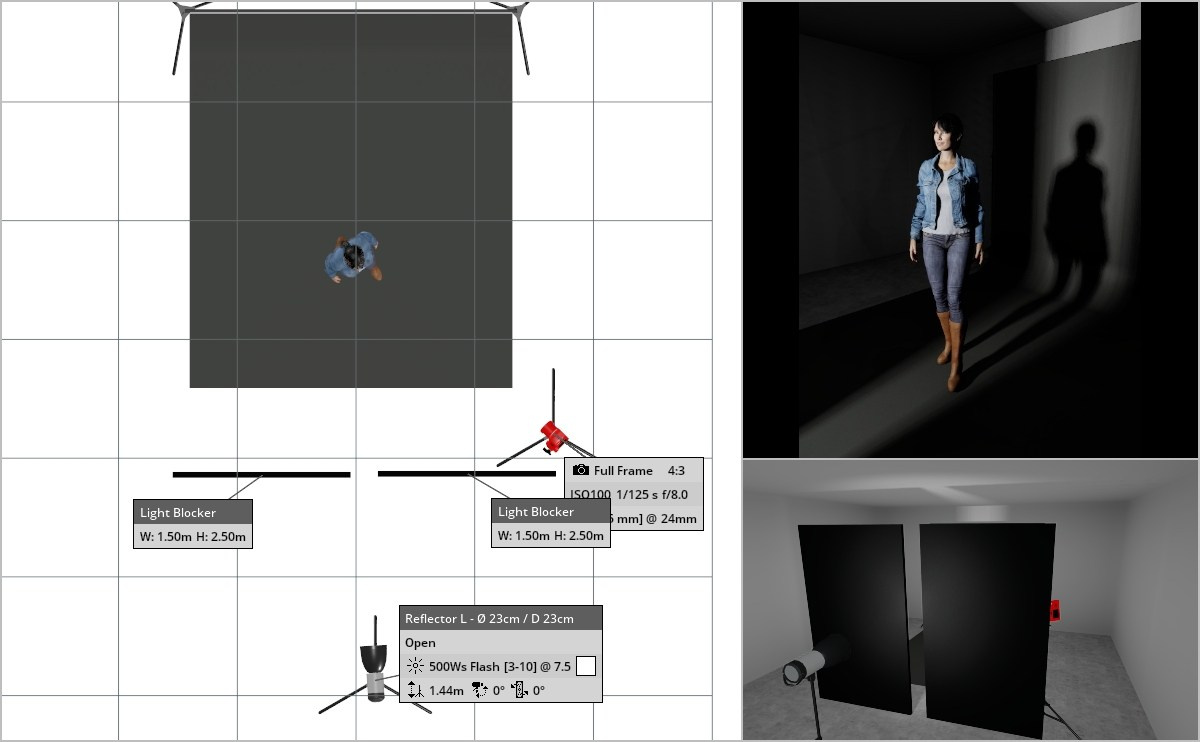Screen dimensions: 1200x742
Task: Click the 1.44m stand height value
Action: coord(446,690)
